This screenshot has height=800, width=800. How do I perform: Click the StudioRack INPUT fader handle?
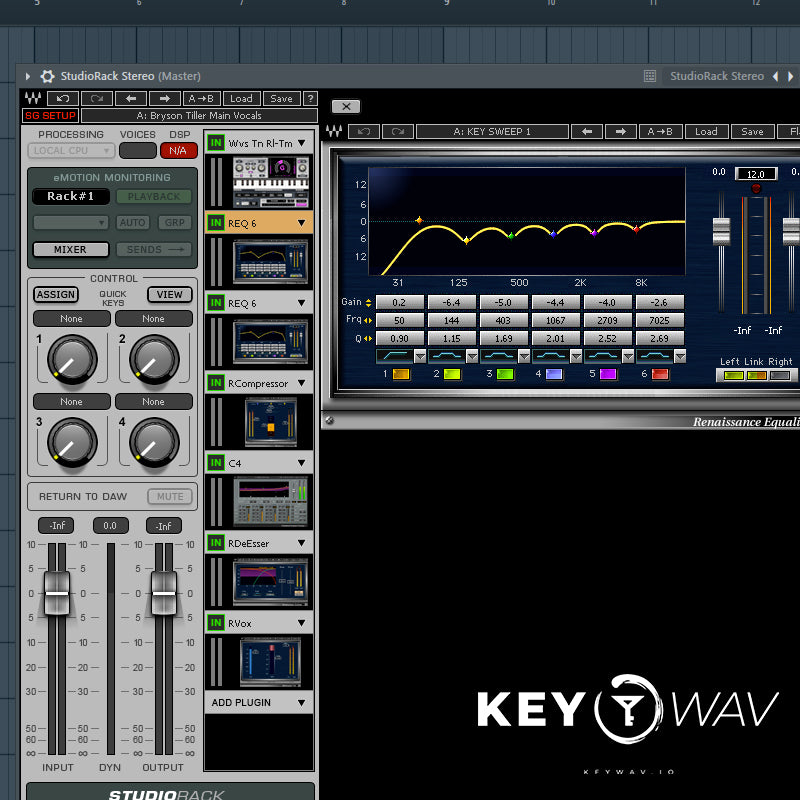pyautogui.click(x=57, y=593)
